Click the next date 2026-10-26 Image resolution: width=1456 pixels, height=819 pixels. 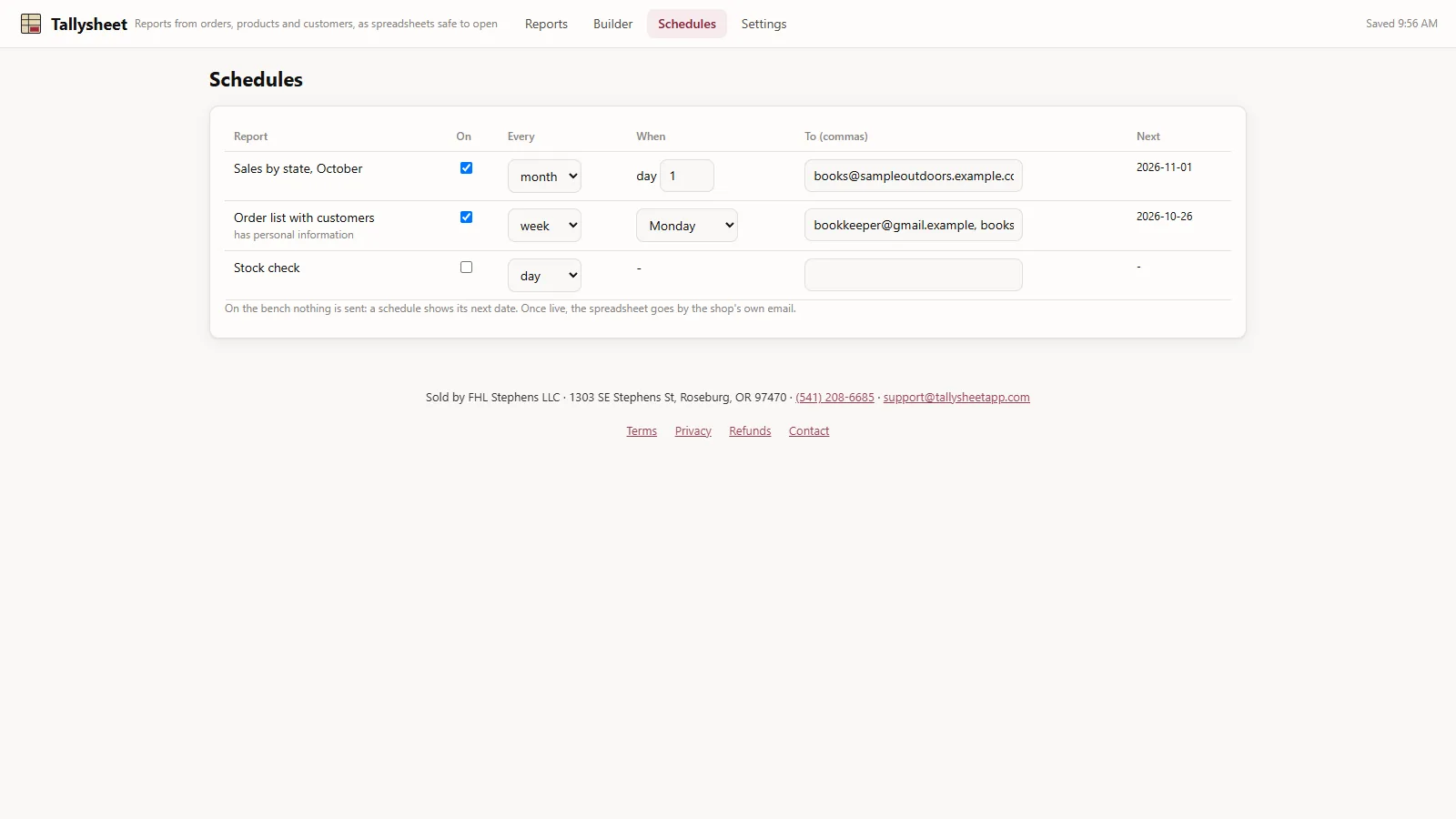point(1164,217)
